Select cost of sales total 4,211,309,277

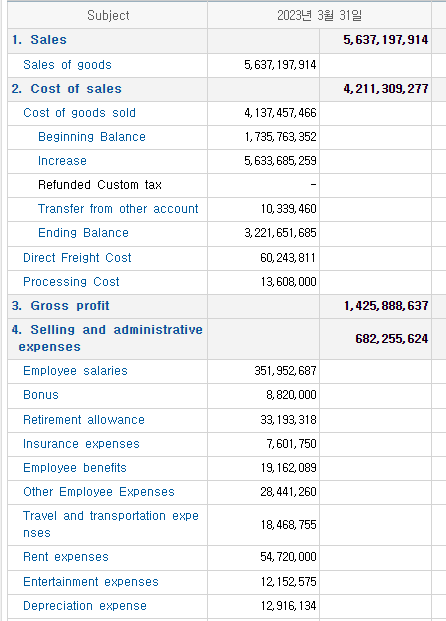tap(386, 89)
